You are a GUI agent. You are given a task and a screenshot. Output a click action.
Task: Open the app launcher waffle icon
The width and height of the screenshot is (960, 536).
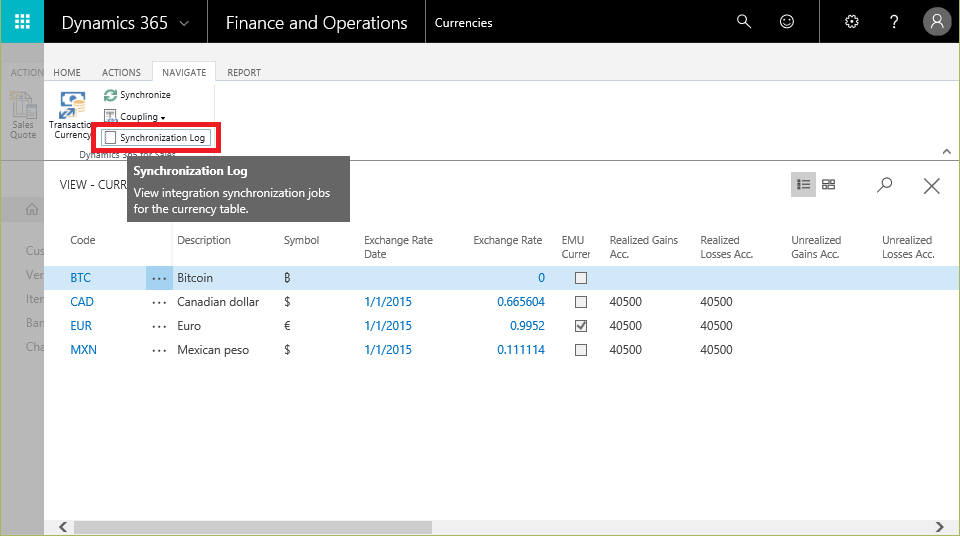click(x=22, y=22)
